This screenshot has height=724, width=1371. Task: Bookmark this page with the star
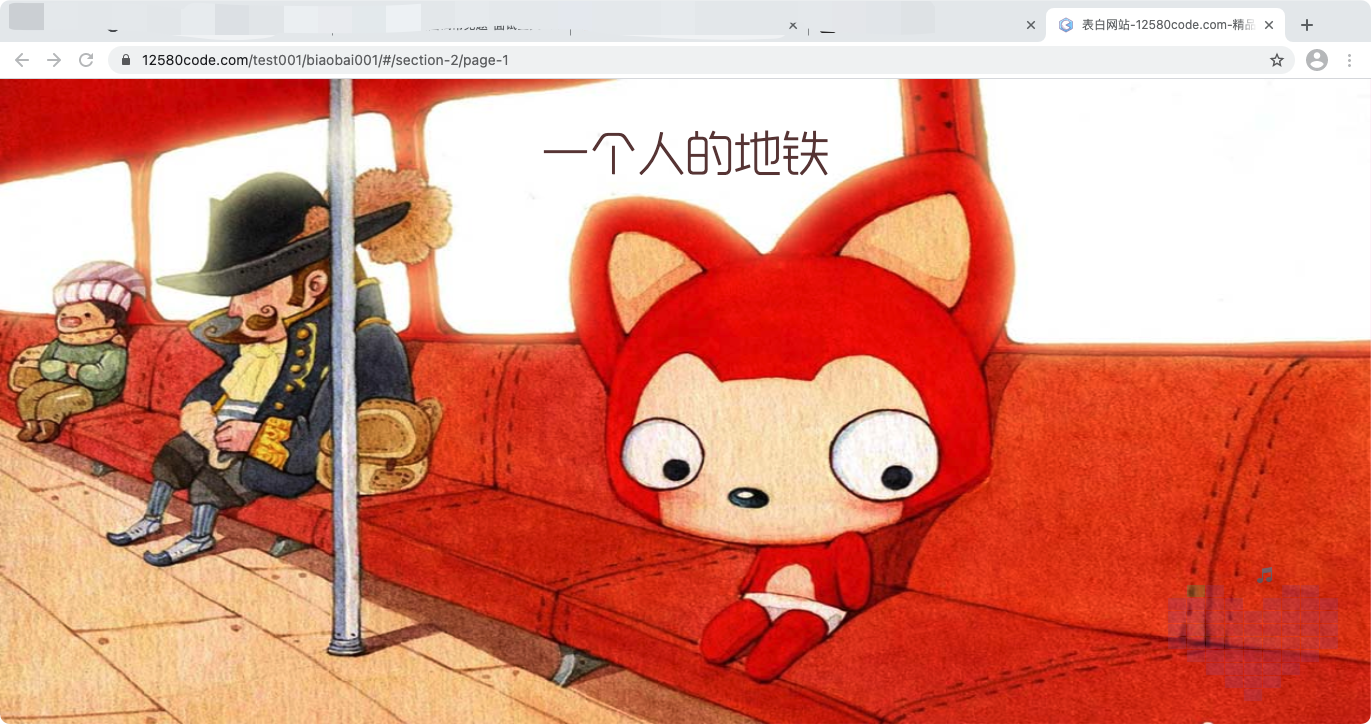(x=1277, y=60)
